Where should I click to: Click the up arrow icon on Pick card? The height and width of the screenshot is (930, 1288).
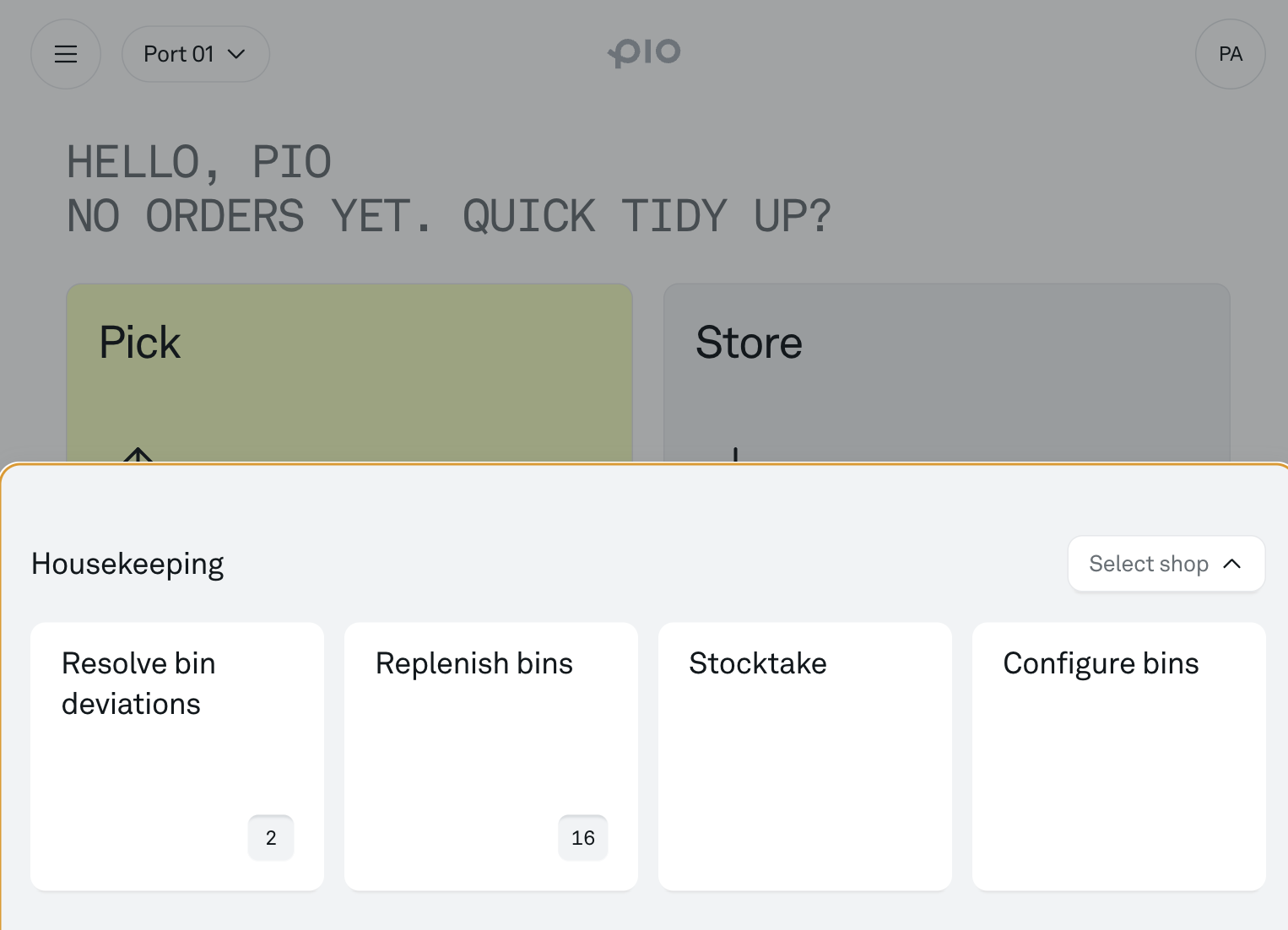coord(138,455)
